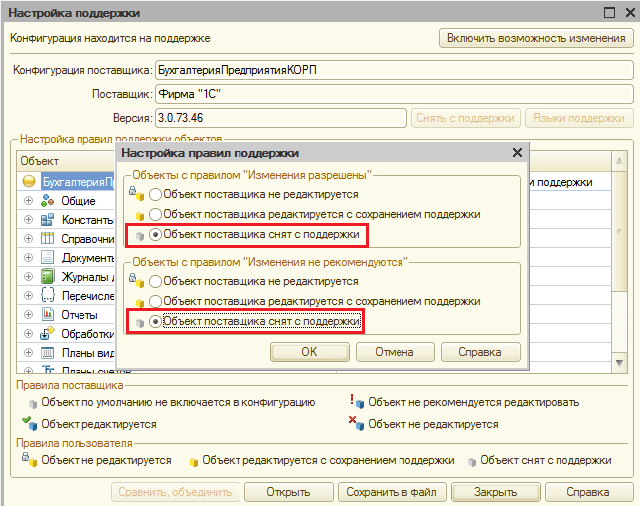The height and width of the screenshot is (506, 640).
Task: Click the Планы видов характеристик icon
Action: pyautogui.click(x=47, y=353)
